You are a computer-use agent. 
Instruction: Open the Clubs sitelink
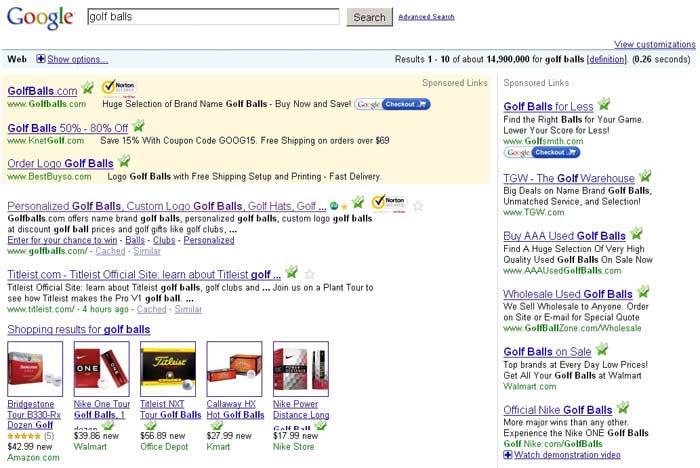164,240
